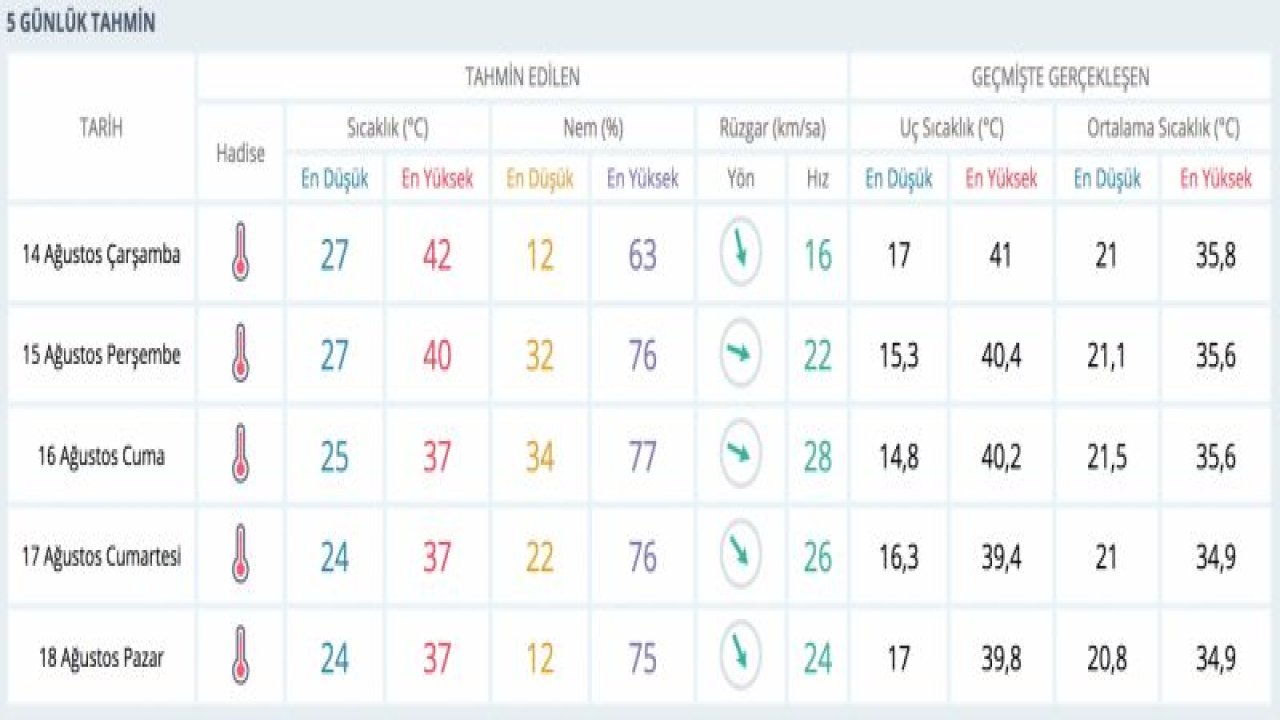
Task: Click thermometer icon for 15 Ağustos Perşembe
Action: click(240, 353)
